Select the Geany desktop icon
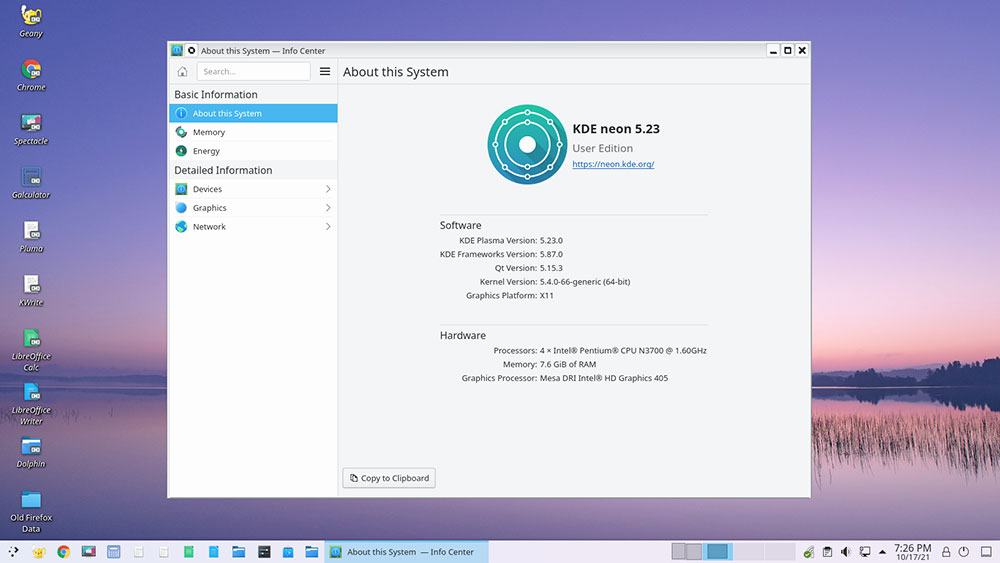Image resolution: width=1000 pixels, height=563 pixels. click(31, 21)
